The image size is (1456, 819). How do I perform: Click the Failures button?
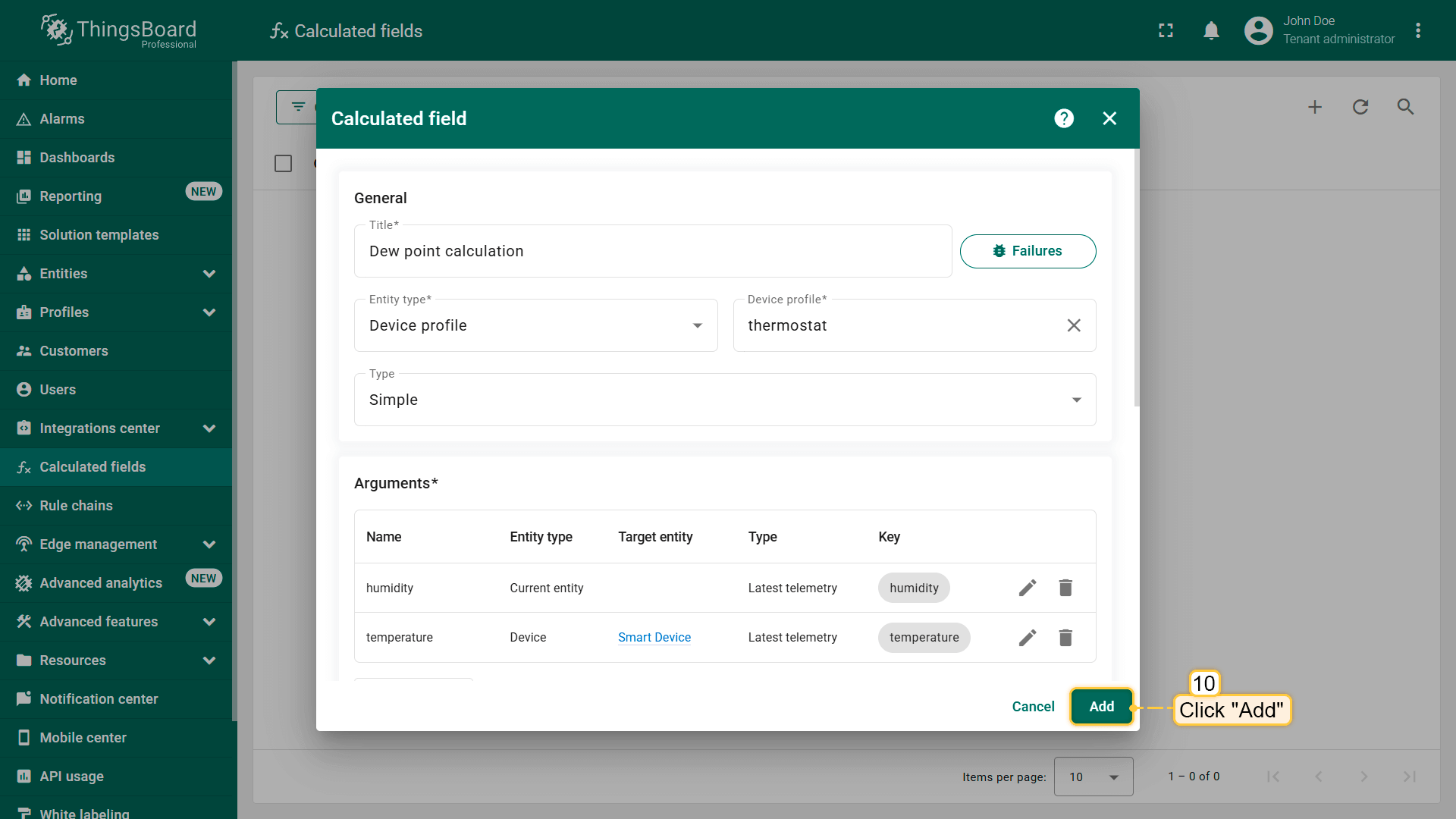pos(1028,251)
